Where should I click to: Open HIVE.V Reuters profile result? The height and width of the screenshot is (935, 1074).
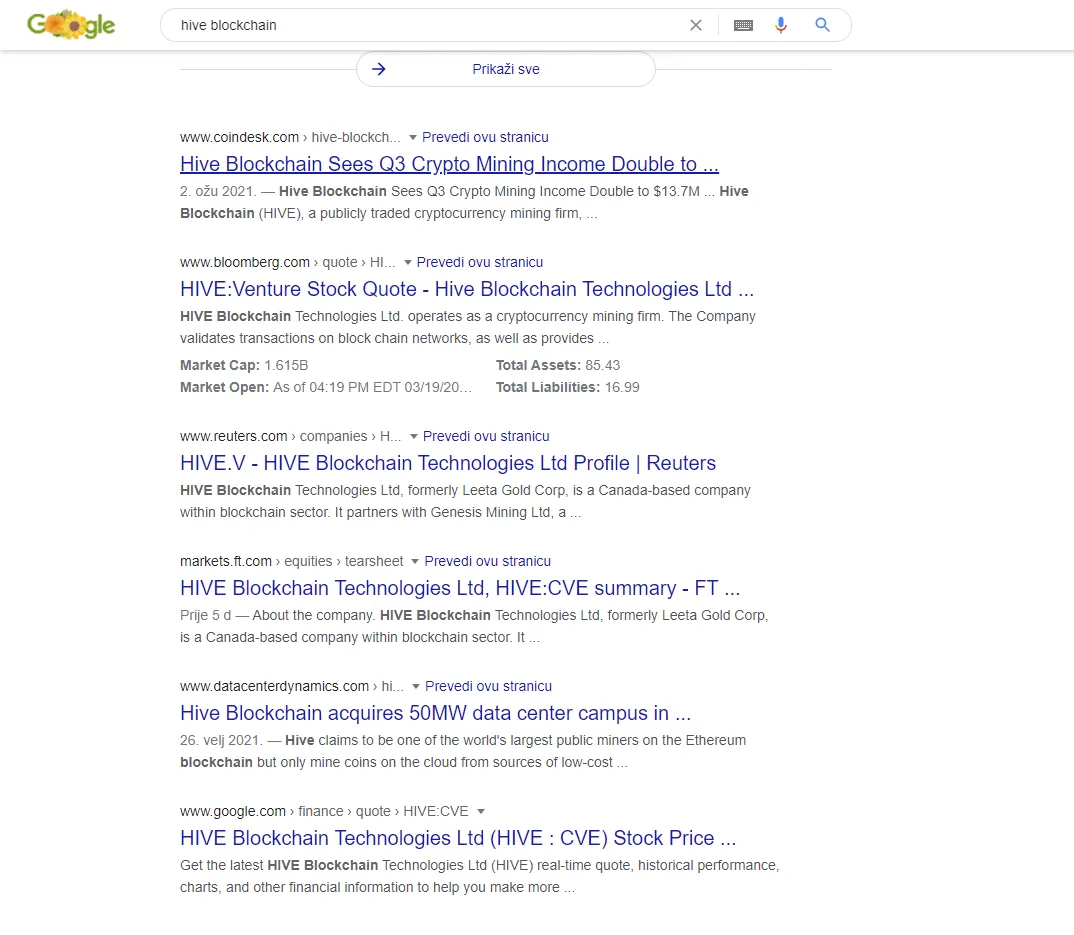point(448,463)
